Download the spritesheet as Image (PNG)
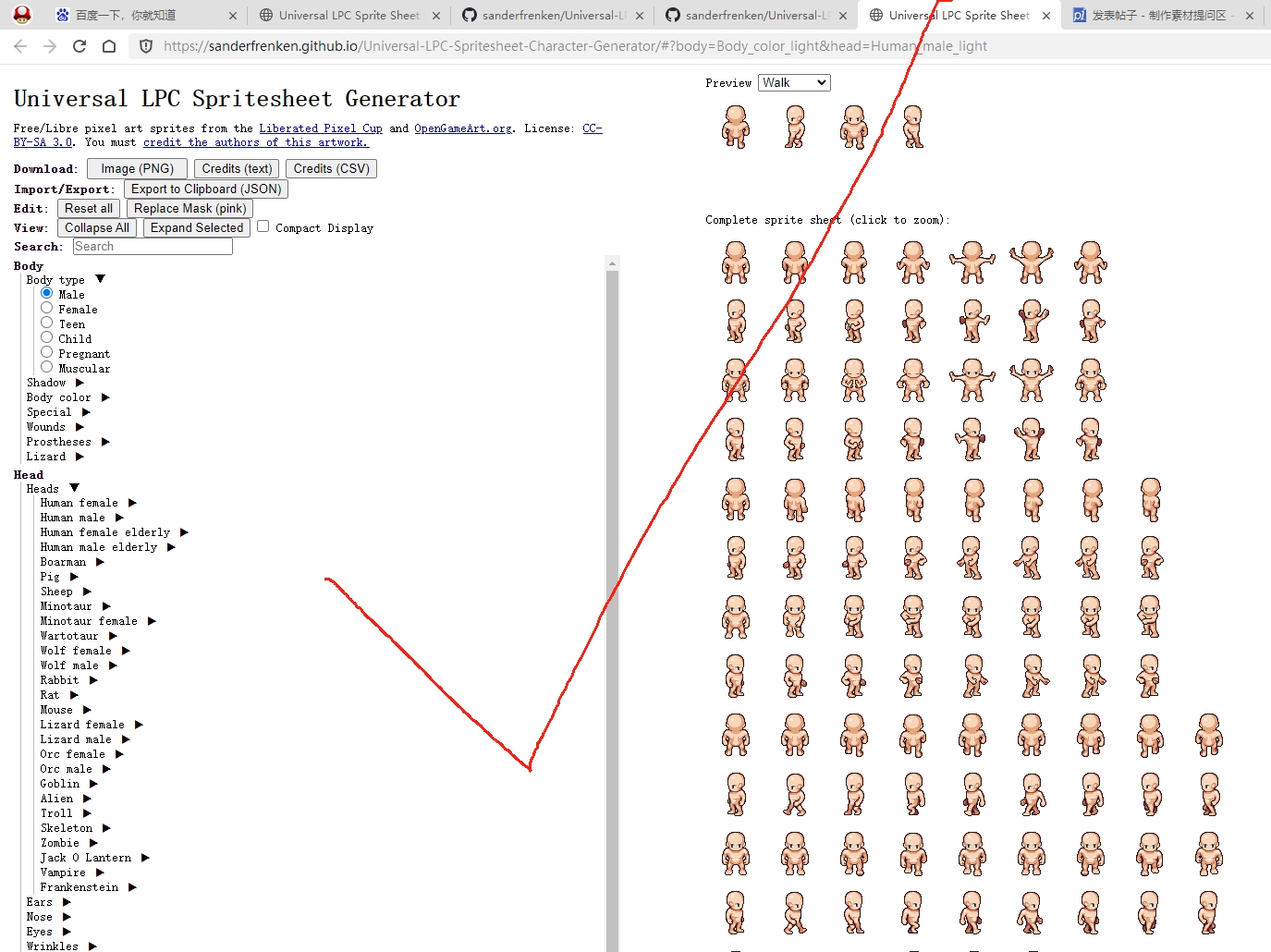 tap(137, 169)
